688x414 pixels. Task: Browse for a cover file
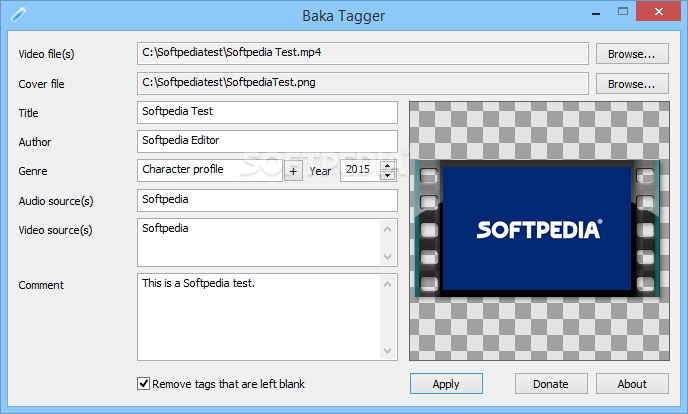click(632, 84)
